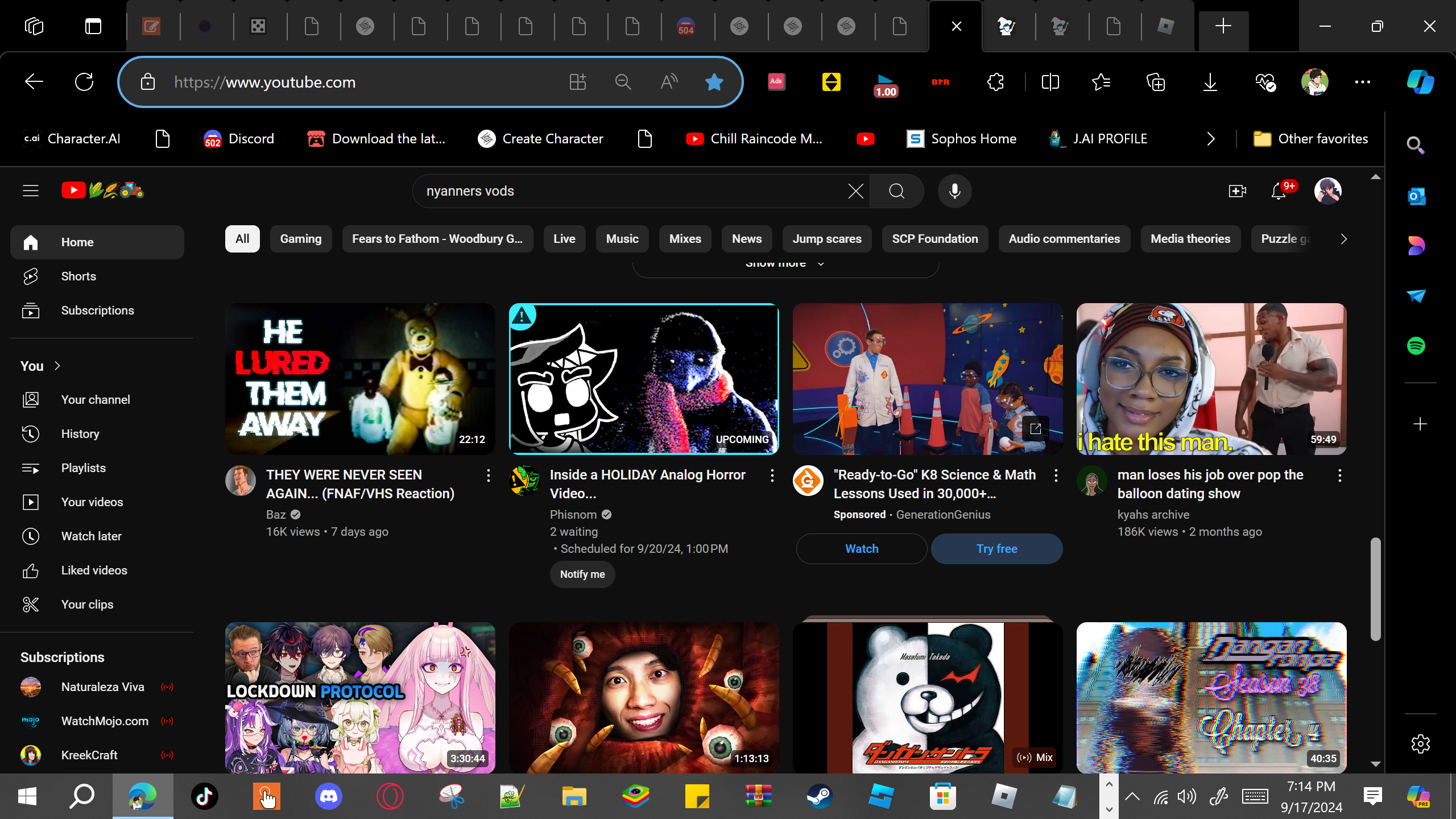This screenshot has width=1456, height=819.
Task: Open the YouTube notifications bell
Action: click(x=1279, y=191)
